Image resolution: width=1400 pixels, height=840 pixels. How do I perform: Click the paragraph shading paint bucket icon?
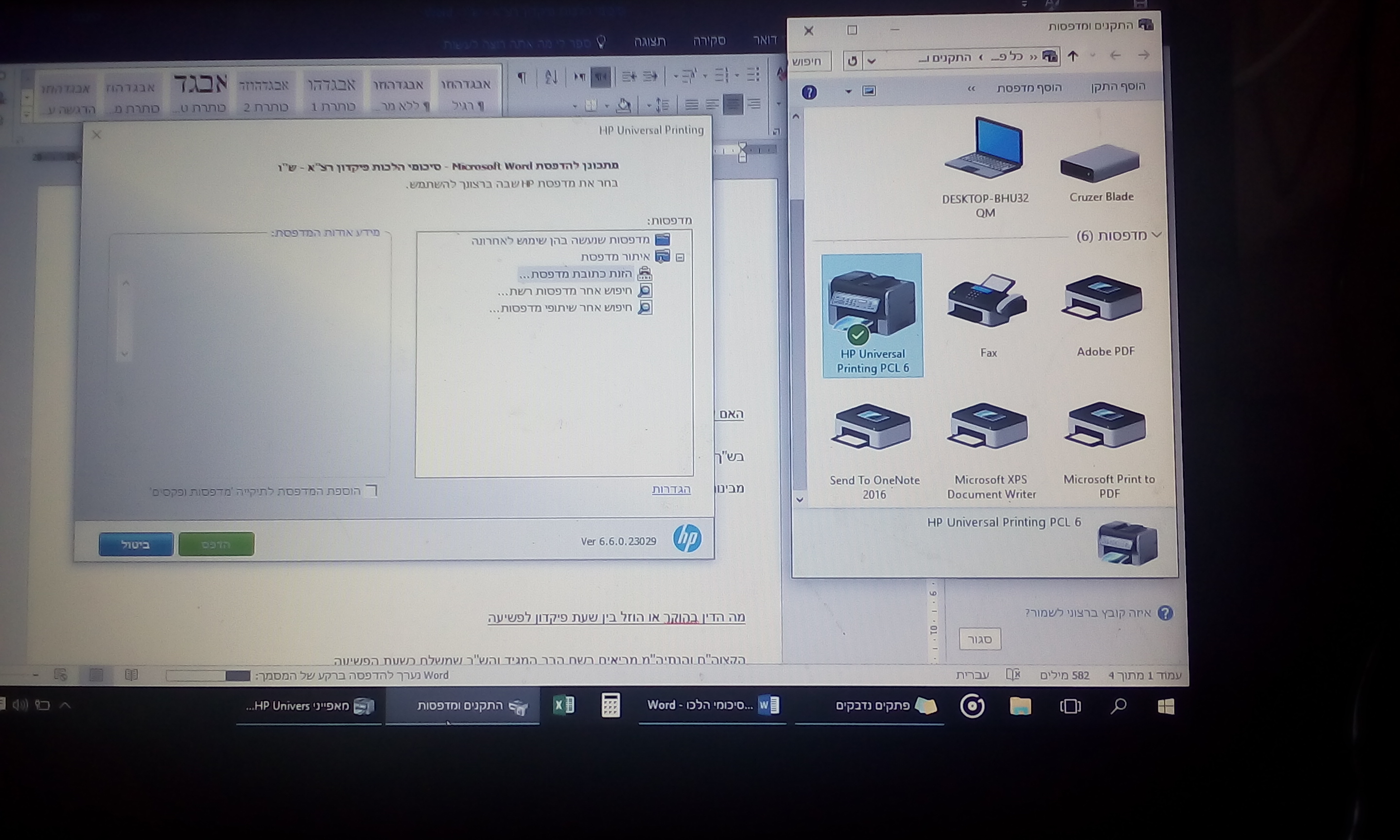click(x=624, y=105)
